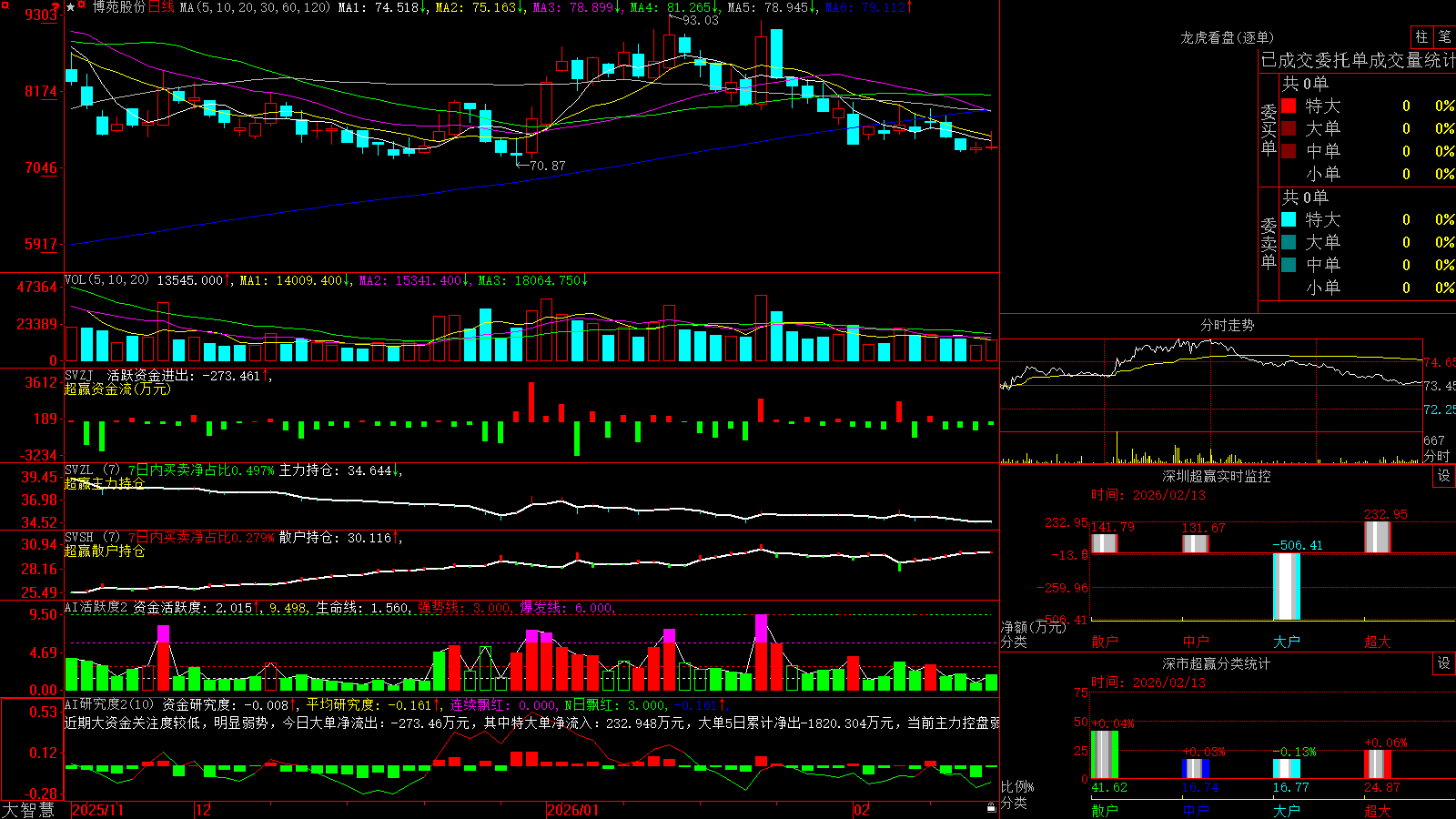The width and height of the screenshot is (1456, 819).
Task: Open 设 settings for 深市超赢分类统计
Action: click(x=1444, y=663)
